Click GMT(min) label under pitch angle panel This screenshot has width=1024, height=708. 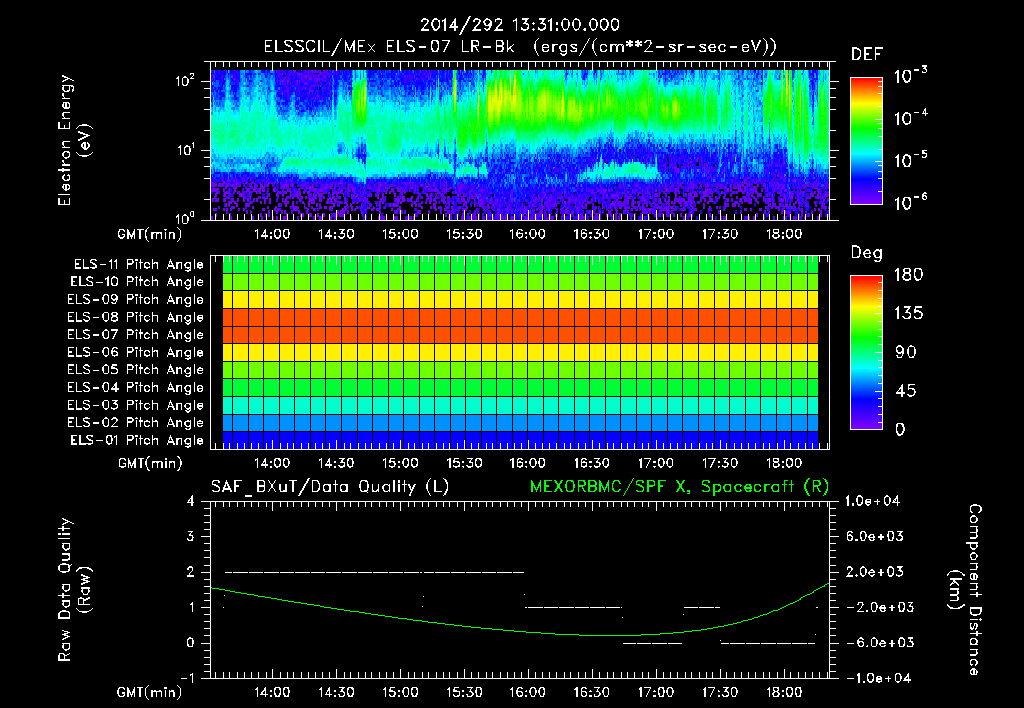(150, 463)
